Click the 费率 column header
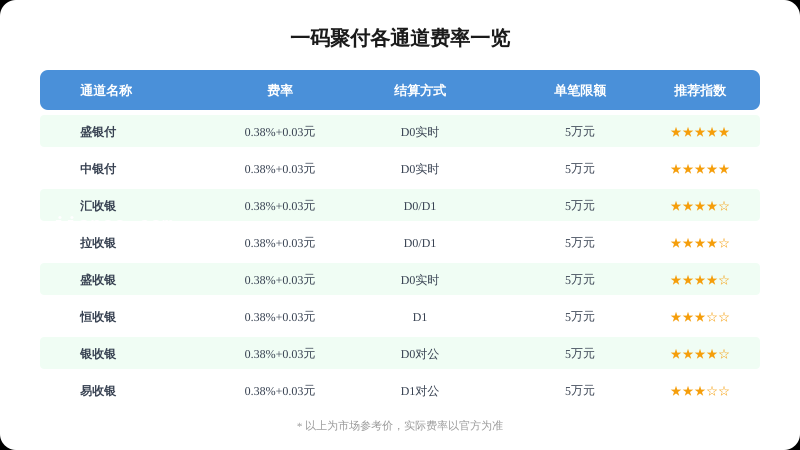This screenshot has width=800, height=450. pyautogui.click(x=280, y=90)
